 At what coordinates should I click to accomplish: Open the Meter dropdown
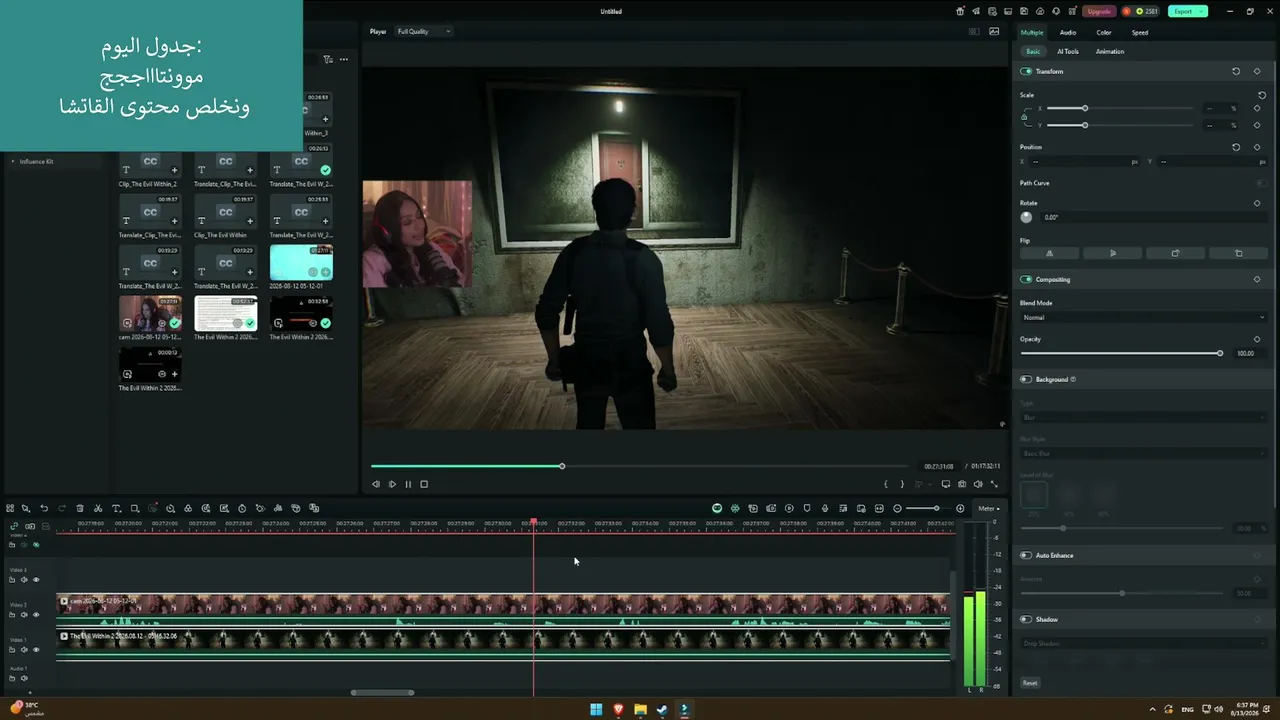989,509
